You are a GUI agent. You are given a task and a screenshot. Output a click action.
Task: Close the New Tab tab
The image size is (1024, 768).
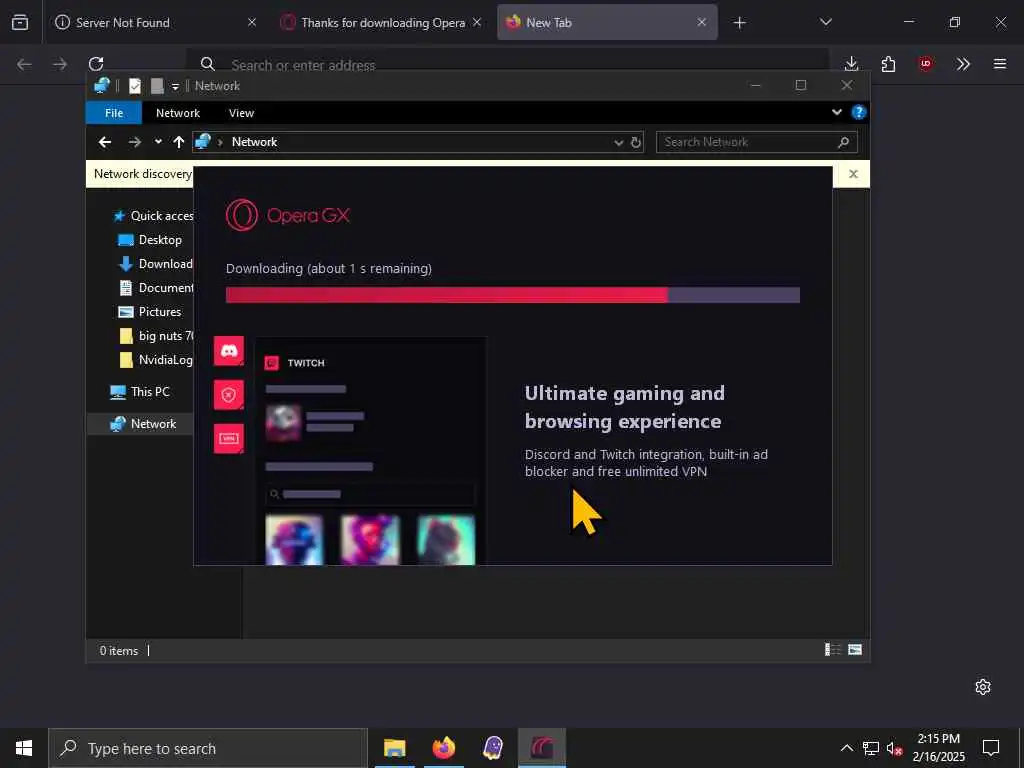(x=701, y=22)
